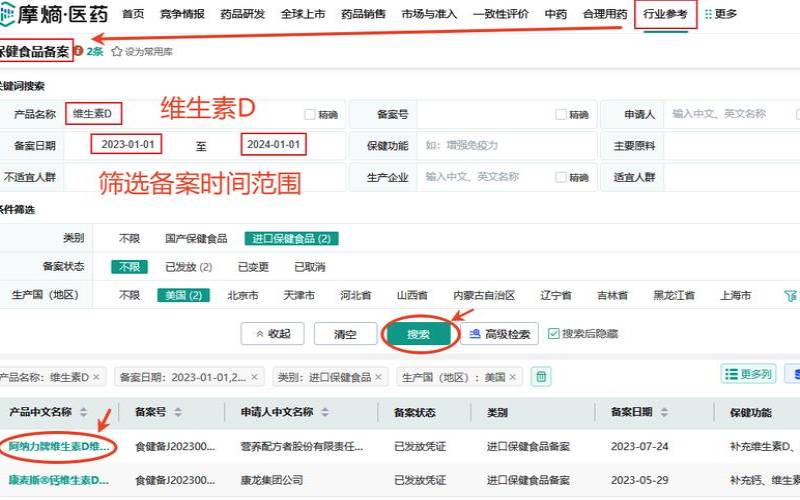
Task: Open 药品研发 navigation tab
Action: pos(242,14)
